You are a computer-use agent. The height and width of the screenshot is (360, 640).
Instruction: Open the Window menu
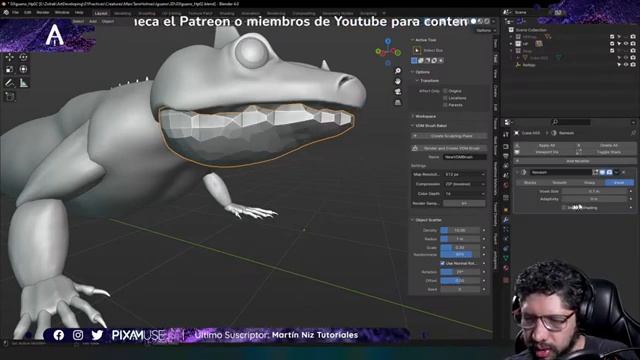(x=62, y=13)
